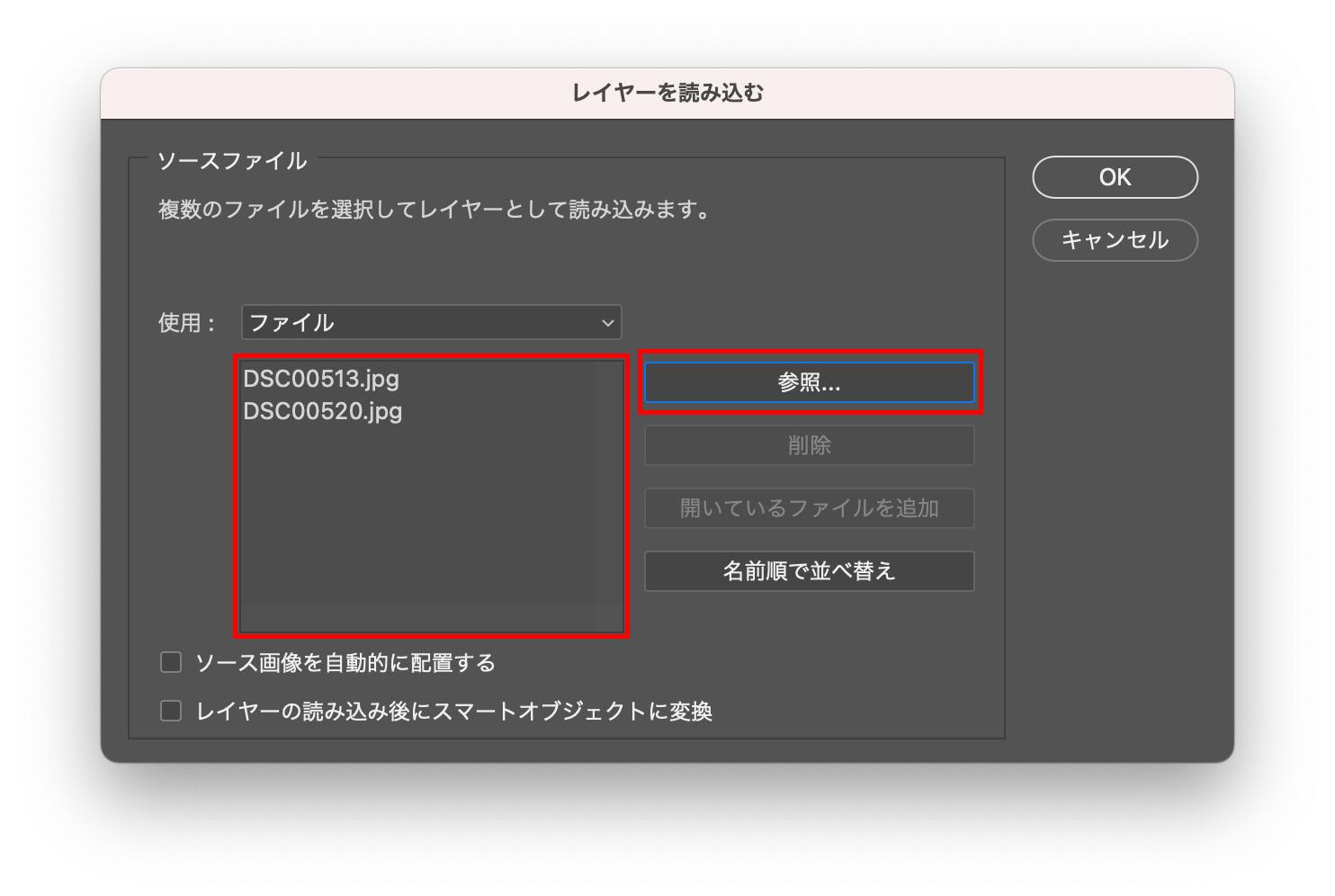The height and width of the screenshot is (896, 1335).
Task: Toggle スマートオブジェクトに変換 checkbox
Action: [171, 712]
